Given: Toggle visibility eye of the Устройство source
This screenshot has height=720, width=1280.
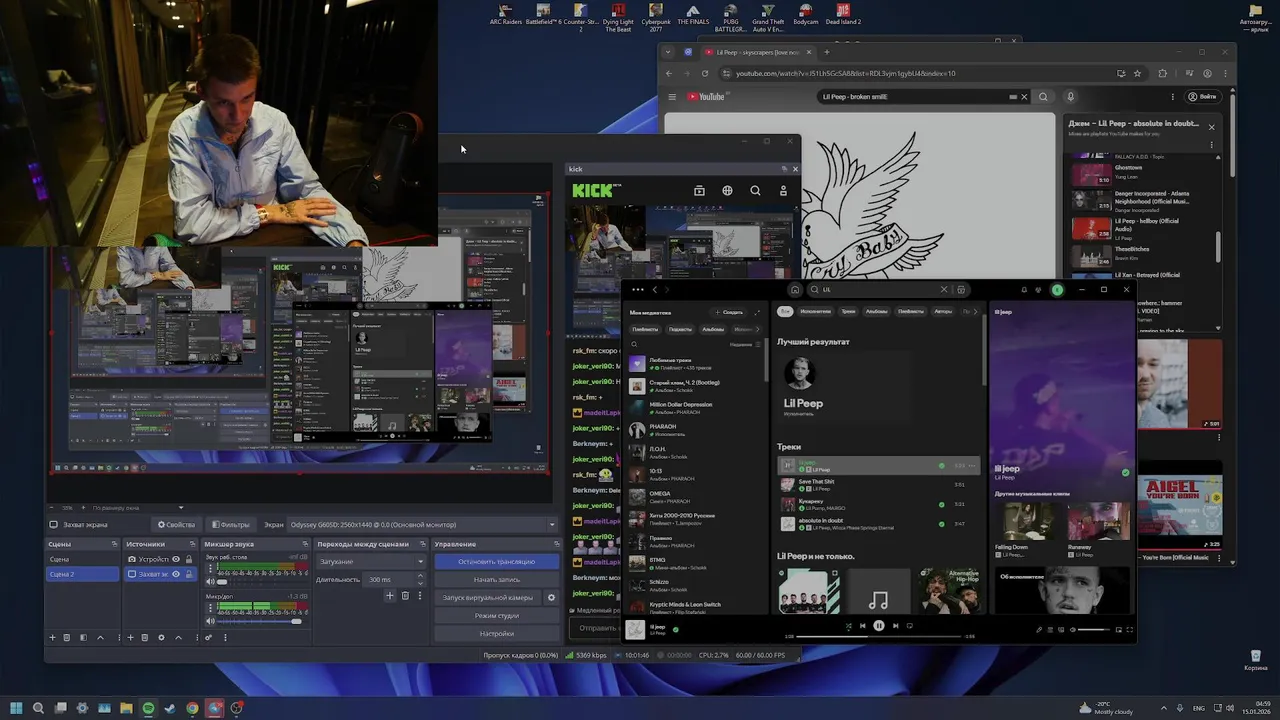Looking at the screenshot, I should pos(176,559).
